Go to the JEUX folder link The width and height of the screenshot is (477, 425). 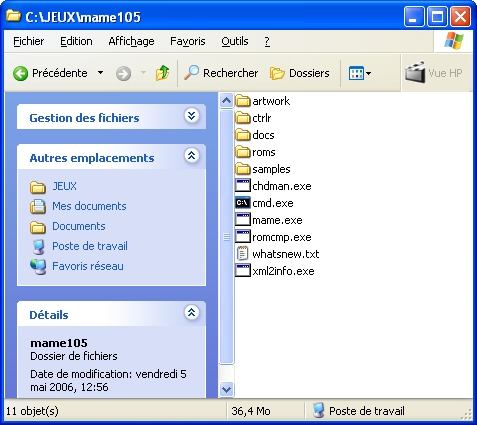tap(64, 186)
